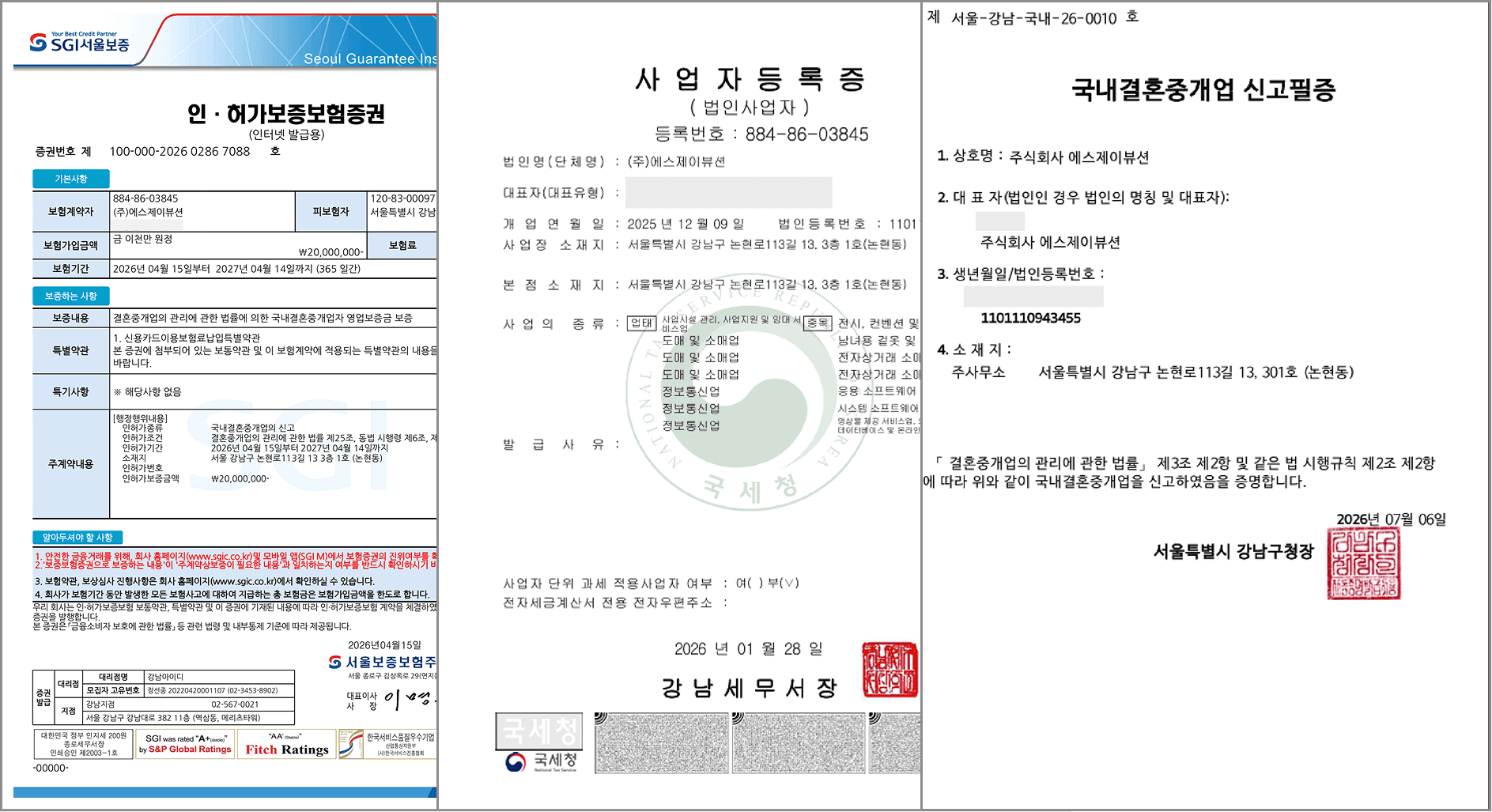
Task: Click the 서울-강남-국내-26-0010 certificate number
Action: click(1034, 18)
